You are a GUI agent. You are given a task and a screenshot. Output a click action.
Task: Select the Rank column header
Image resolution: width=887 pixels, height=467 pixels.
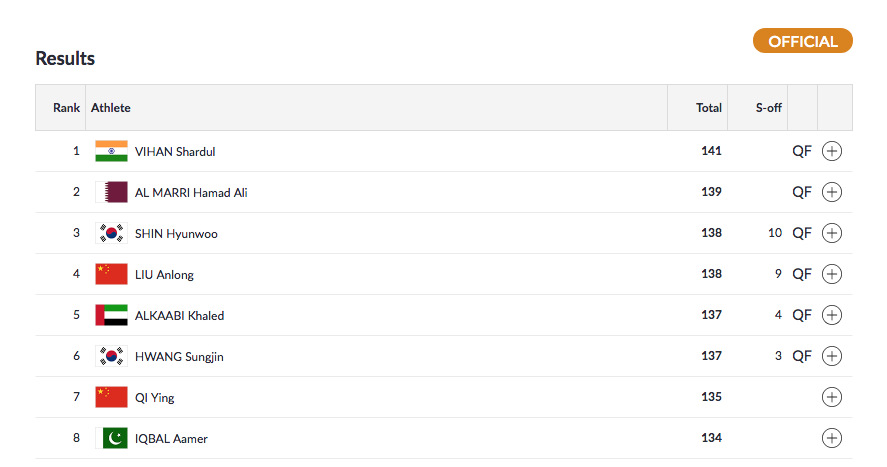[66, 108]
